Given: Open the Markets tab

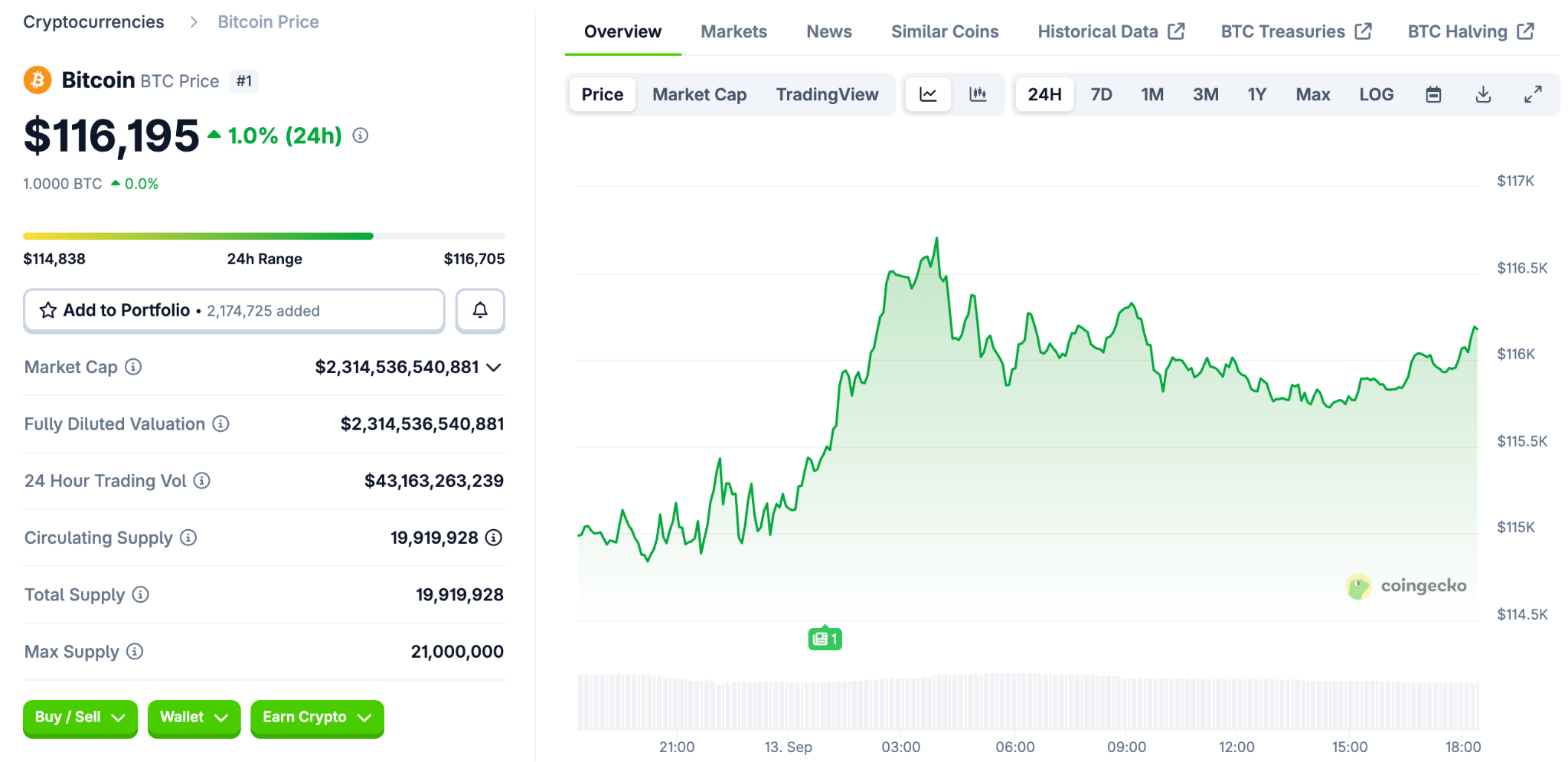Looking at the screenshot, I should click(x=733, y=31).
